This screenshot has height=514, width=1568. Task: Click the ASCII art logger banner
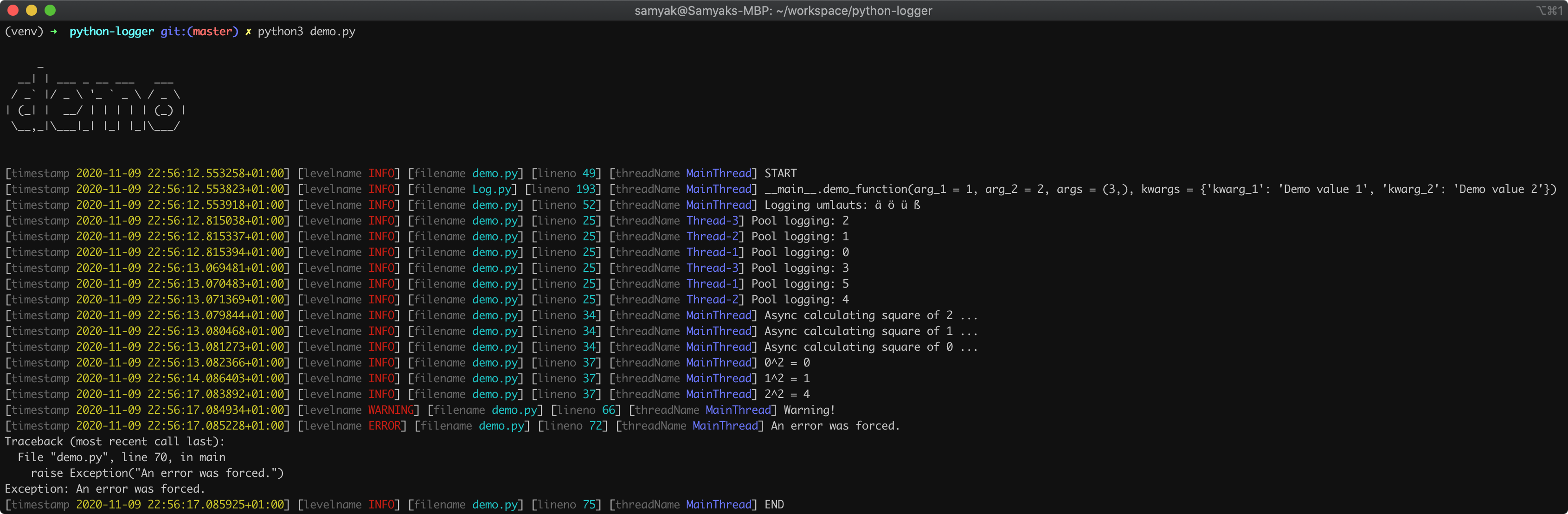[94, 101]
